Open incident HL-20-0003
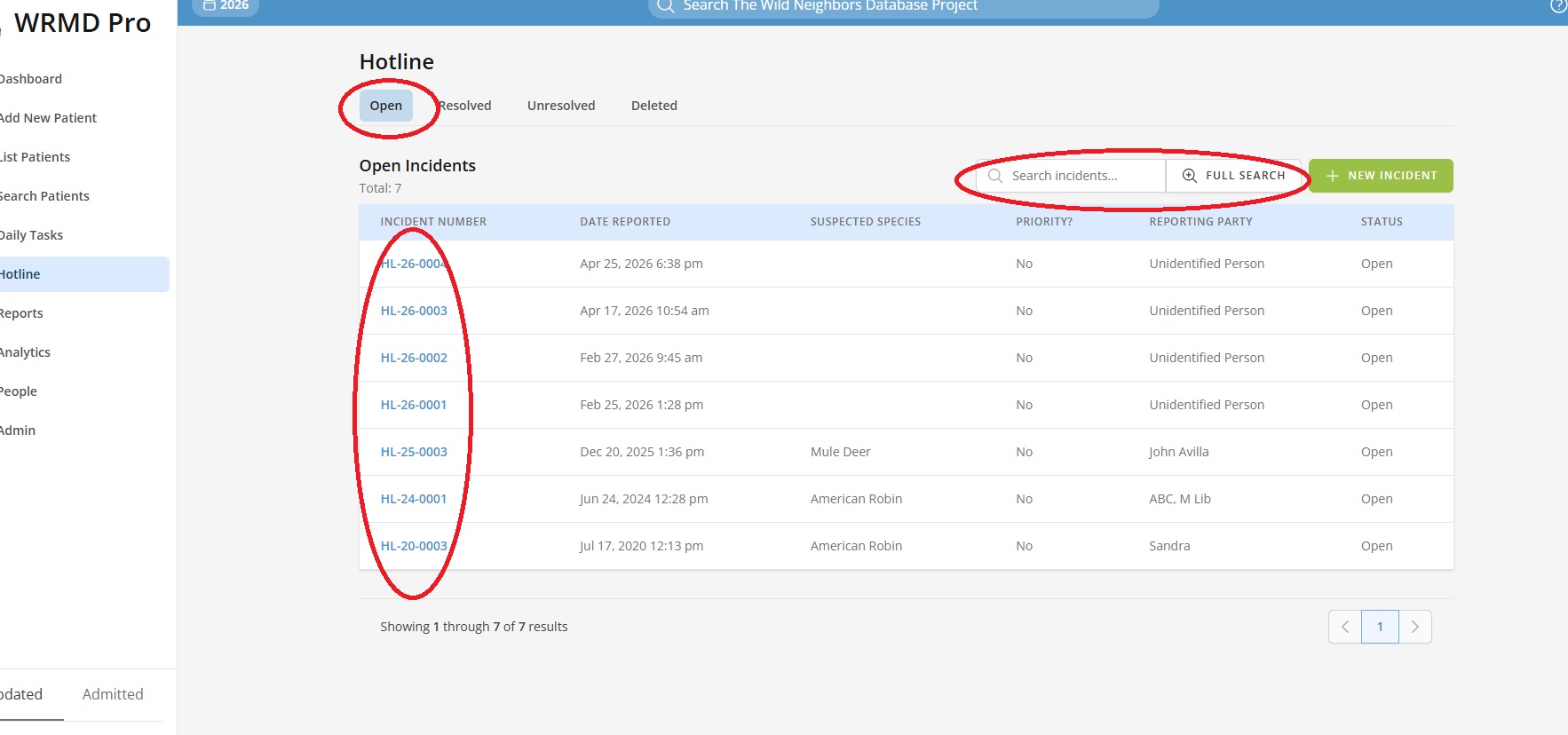This screenshot has width=1568, height=735. (414, 546)
